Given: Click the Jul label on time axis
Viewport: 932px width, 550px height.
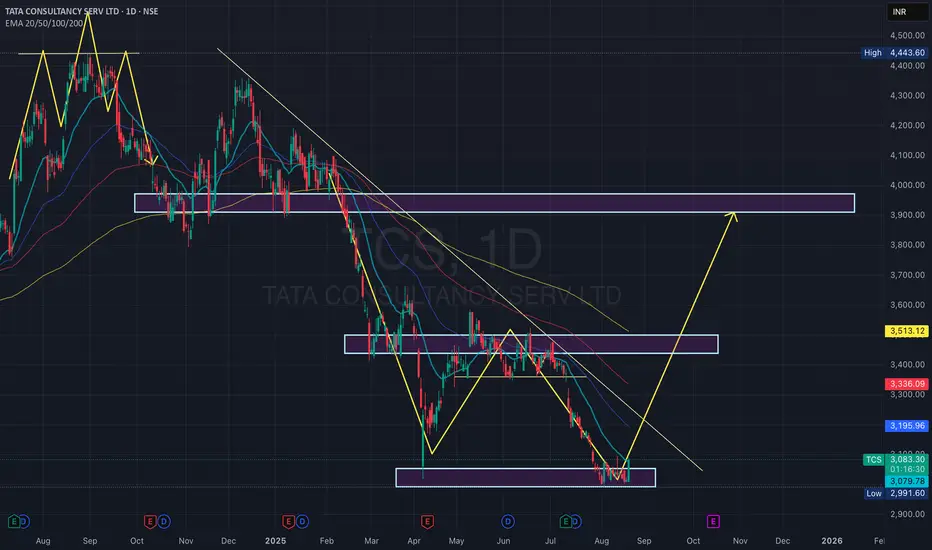Looking at the screenshot, I should pos(550,540).
